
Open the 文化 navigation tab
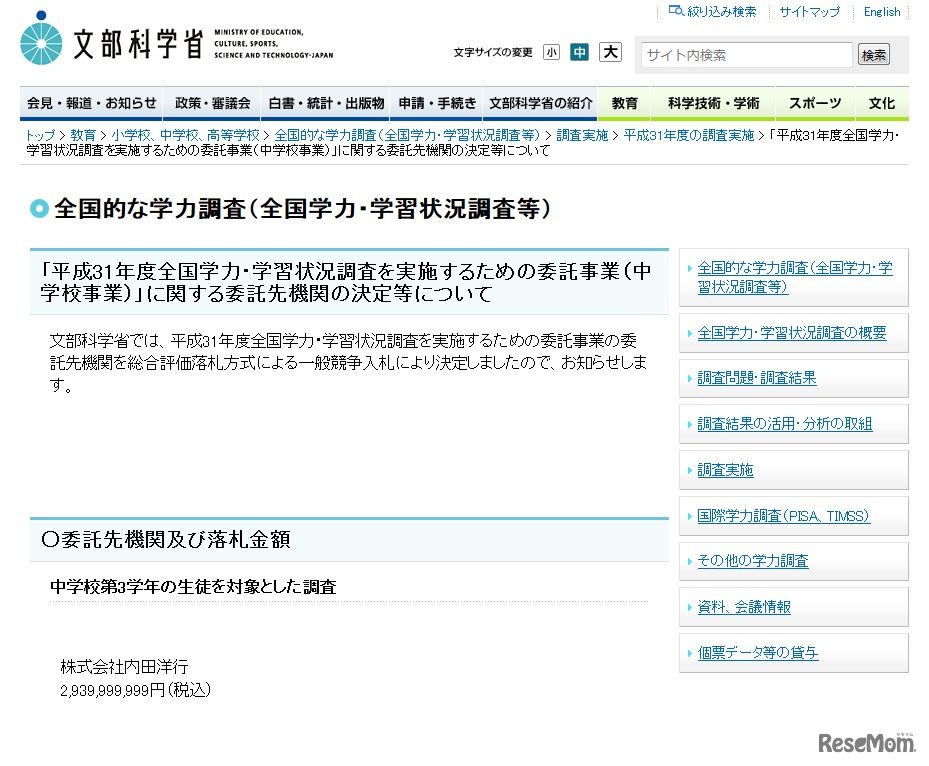[x=881, y=103]
